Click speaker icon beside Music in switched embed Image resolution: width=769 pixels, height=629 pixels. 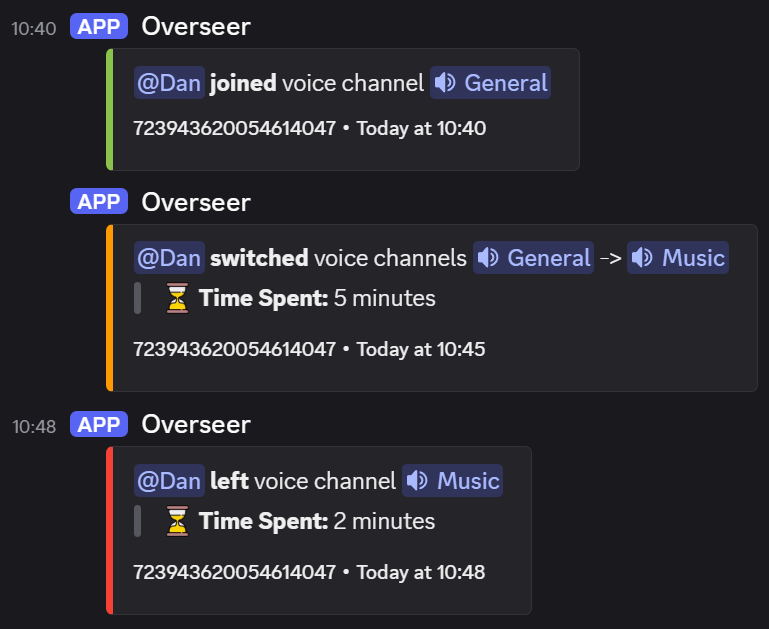point(643,258)
